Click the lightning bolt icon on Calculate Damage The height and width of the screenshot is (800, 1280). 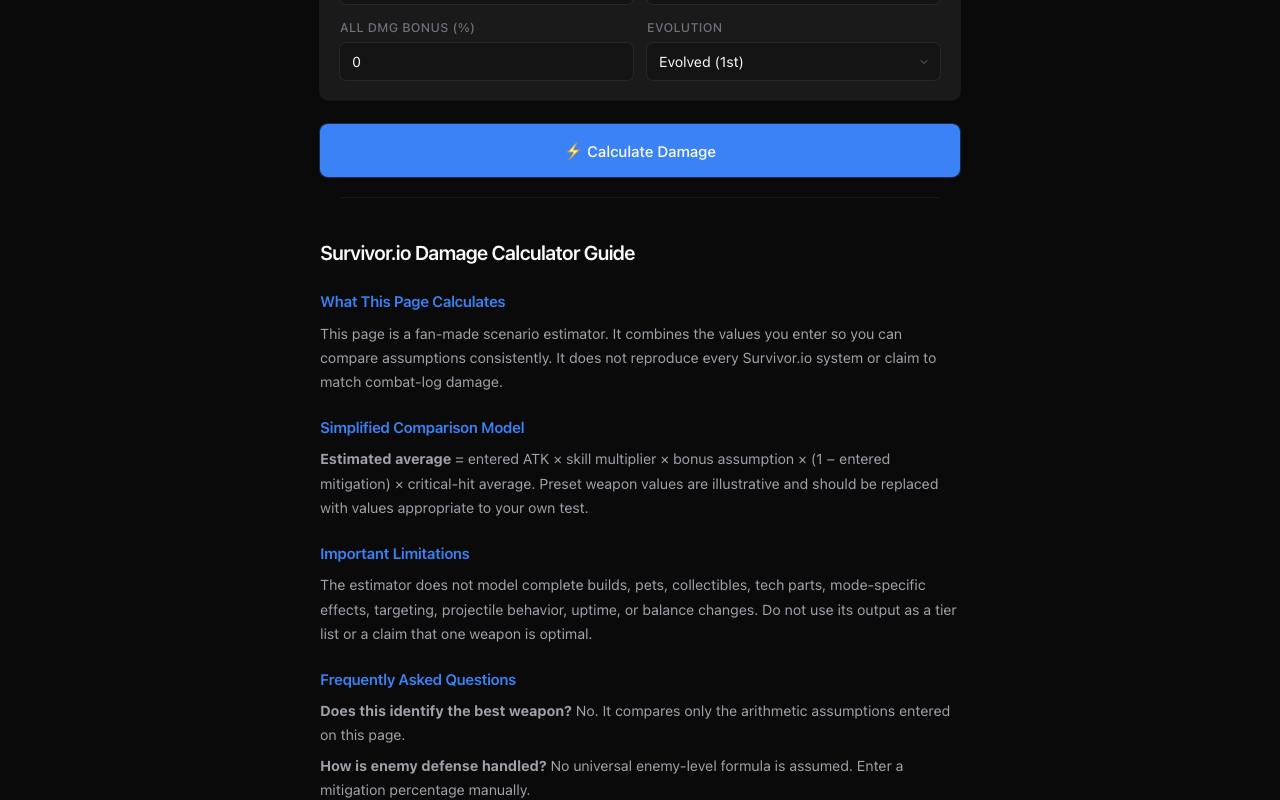pos(573,151)
